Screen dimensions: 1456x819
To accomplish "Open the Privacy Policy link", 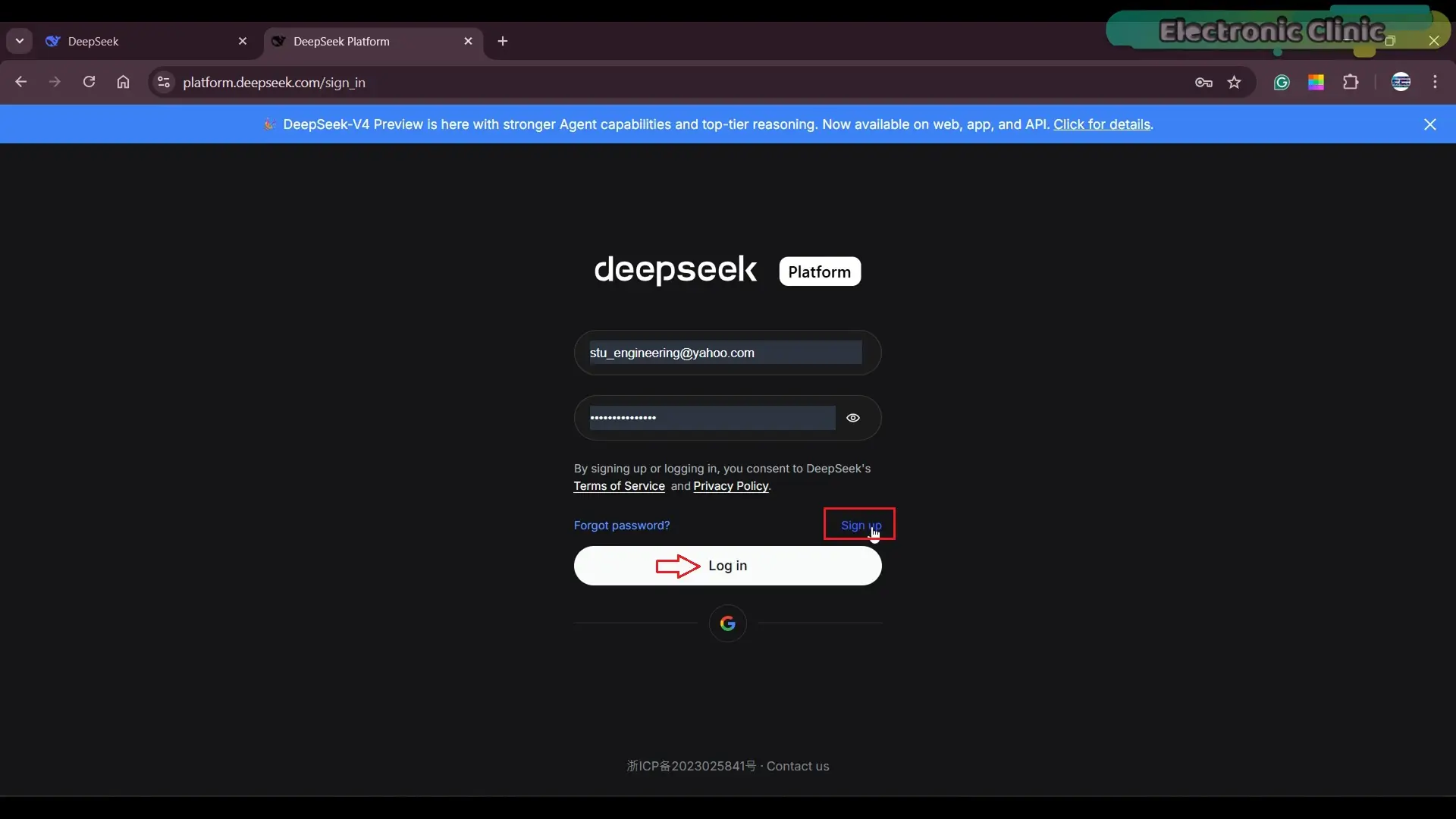I will [x=731, y=486].
